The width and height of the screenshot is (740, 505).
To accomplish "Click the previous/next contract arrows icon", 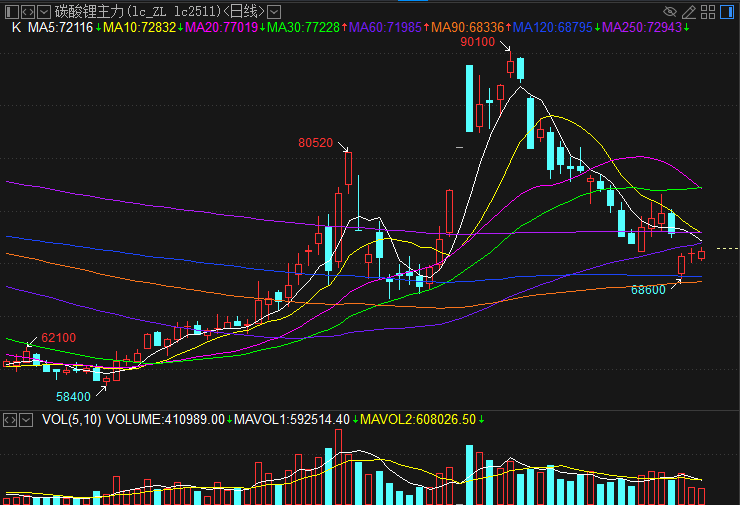I will point(28,12).
